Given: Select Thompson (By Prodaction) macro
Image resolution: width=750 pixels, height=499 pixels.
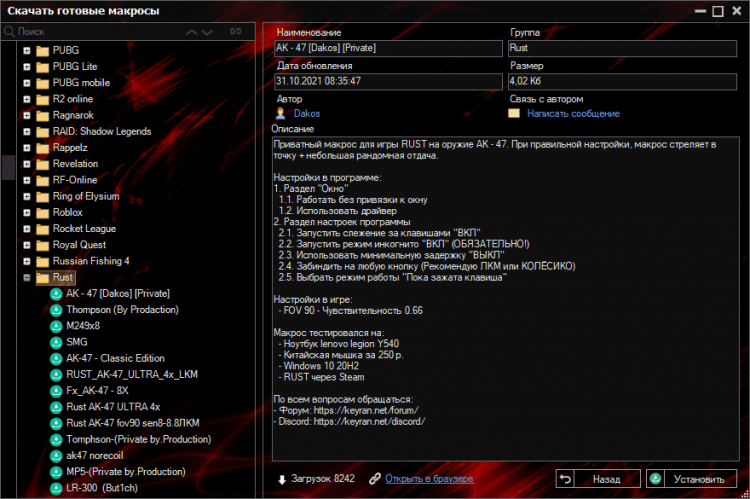Looking at the screenshot, I should [115, 310].
